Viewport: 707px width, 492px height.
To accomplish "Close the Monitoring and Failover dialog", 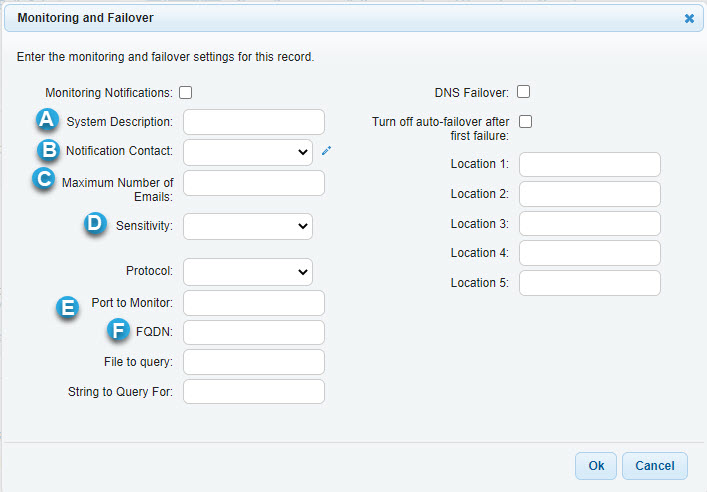I will (x=689, y=18).
